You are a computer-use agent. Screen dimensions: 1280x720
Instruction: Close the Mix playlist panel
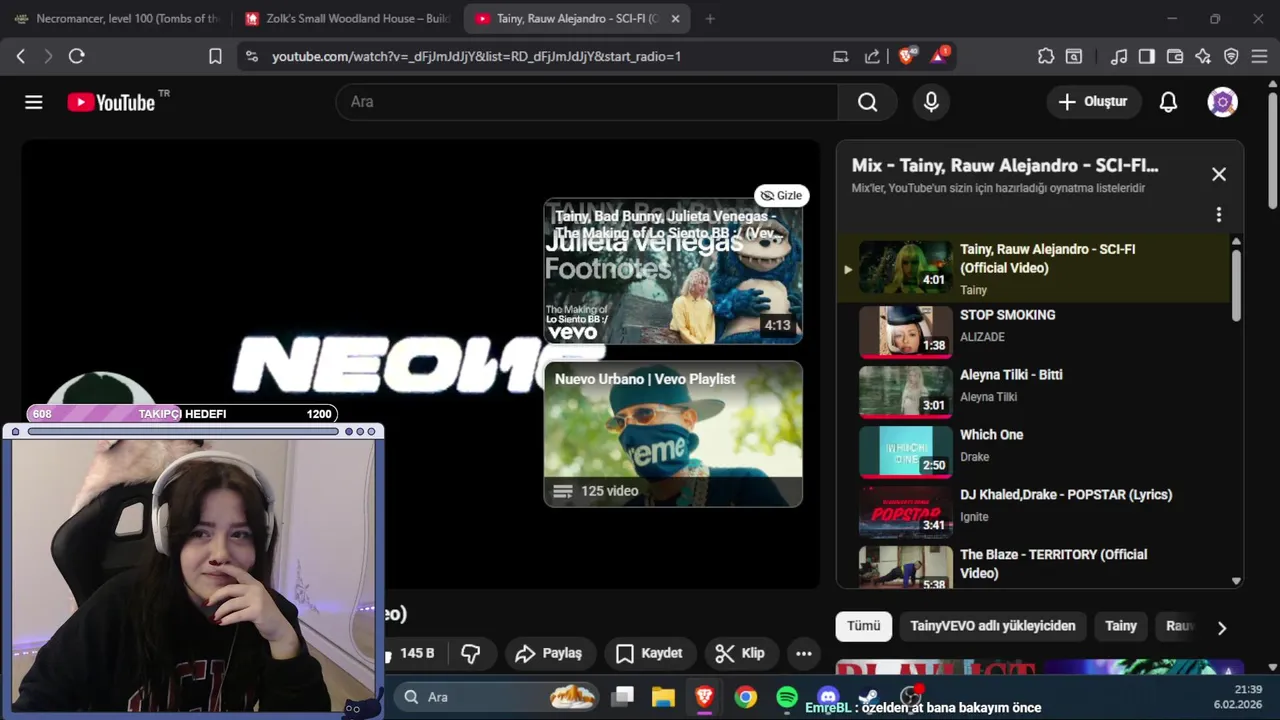[1218, 174]
